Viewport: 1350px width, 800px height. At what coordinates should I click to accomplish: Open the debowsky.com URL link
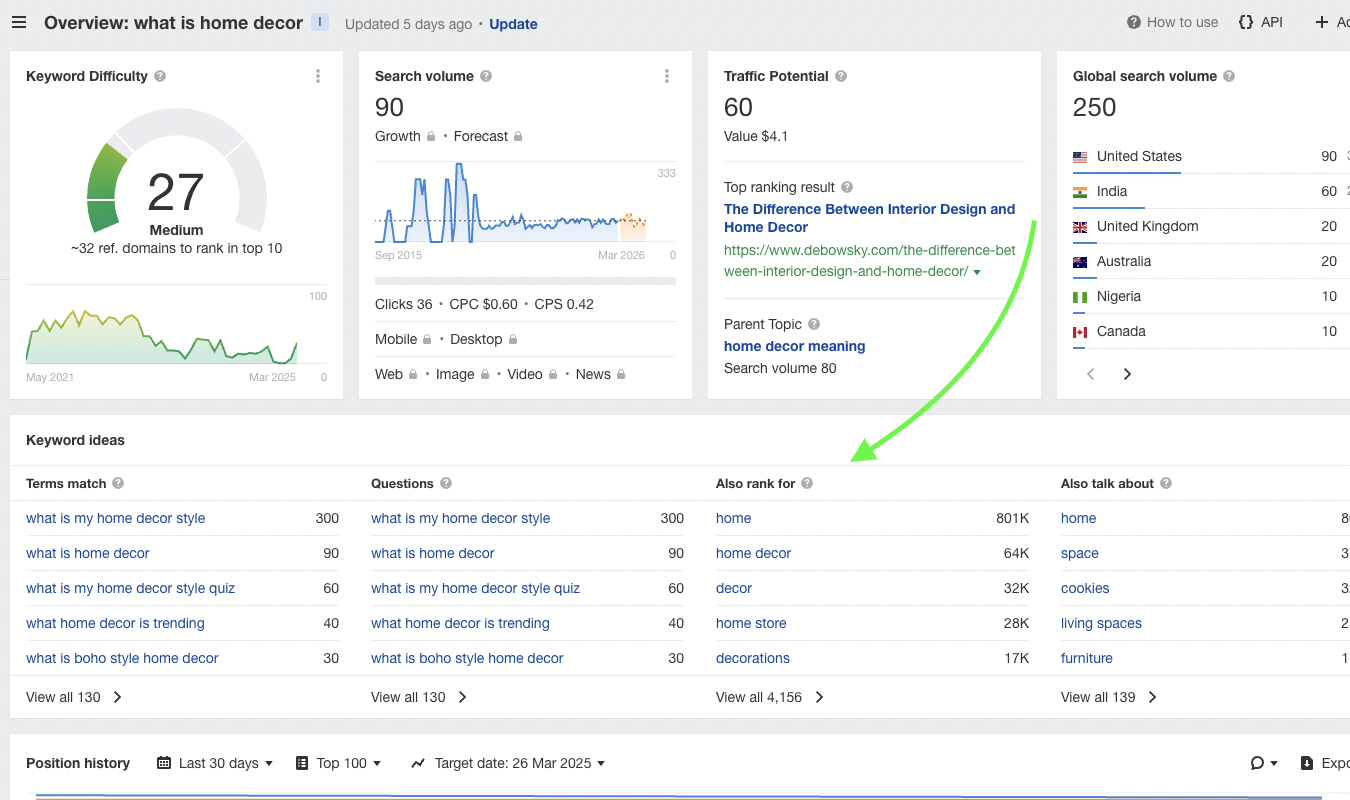[x=870, y=261]
